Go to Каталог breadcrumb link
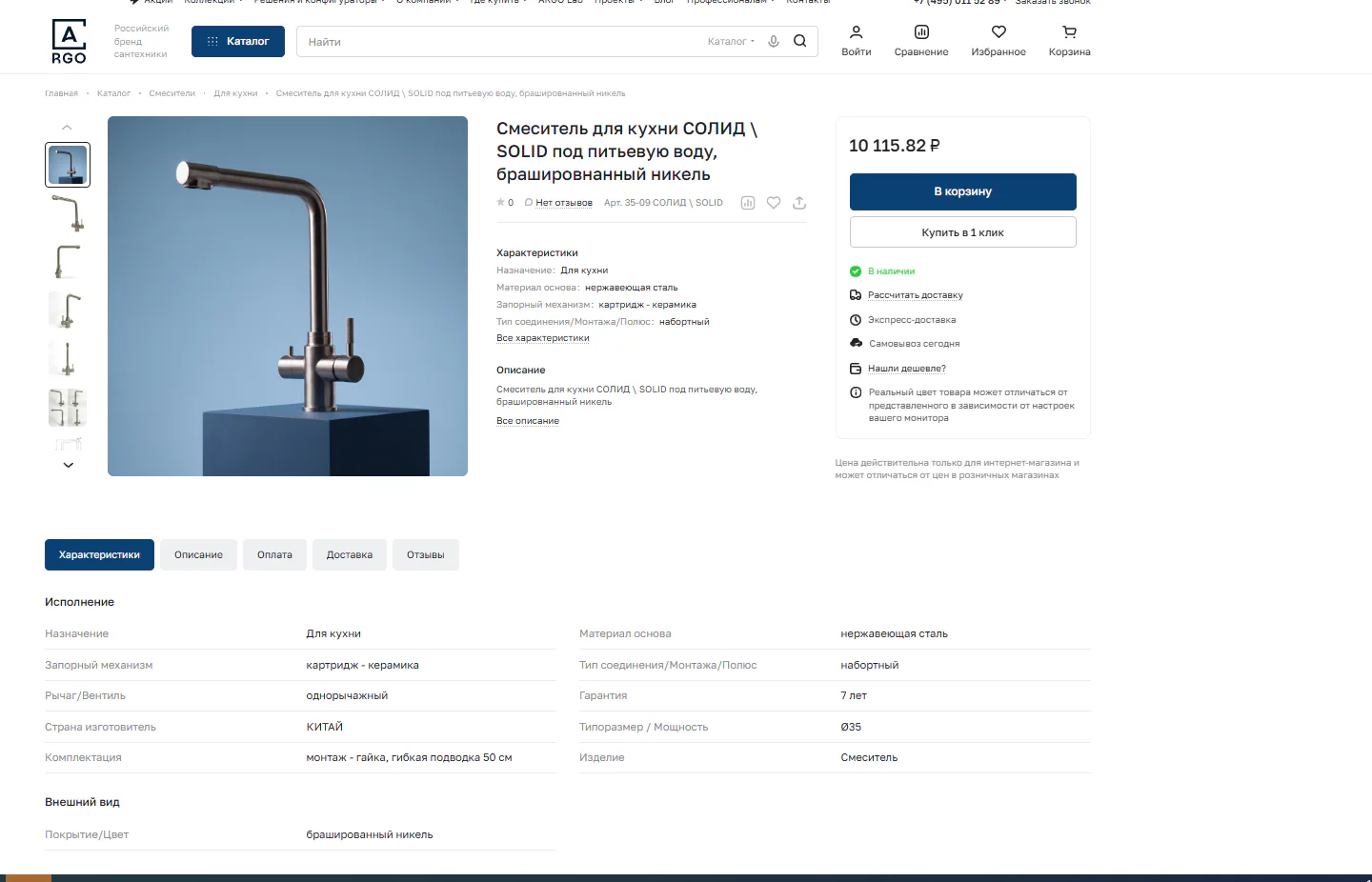Image resolution: width=1372 pixels, height=882 pixels. (113, 93)
